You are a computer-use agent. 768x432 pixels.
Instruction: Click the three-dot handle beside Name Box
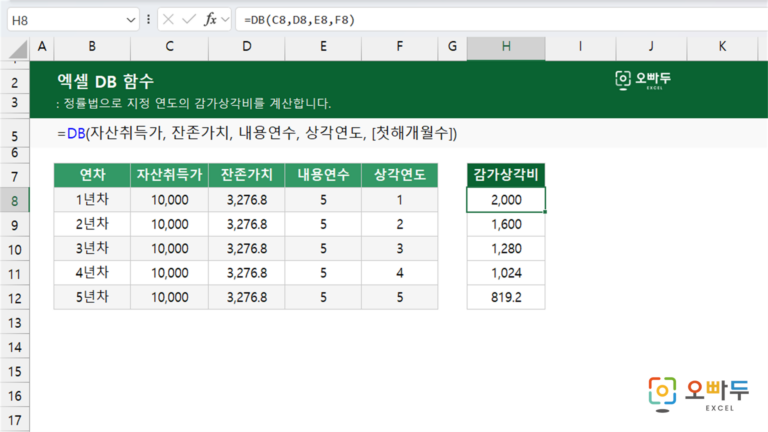pos(148,20)
